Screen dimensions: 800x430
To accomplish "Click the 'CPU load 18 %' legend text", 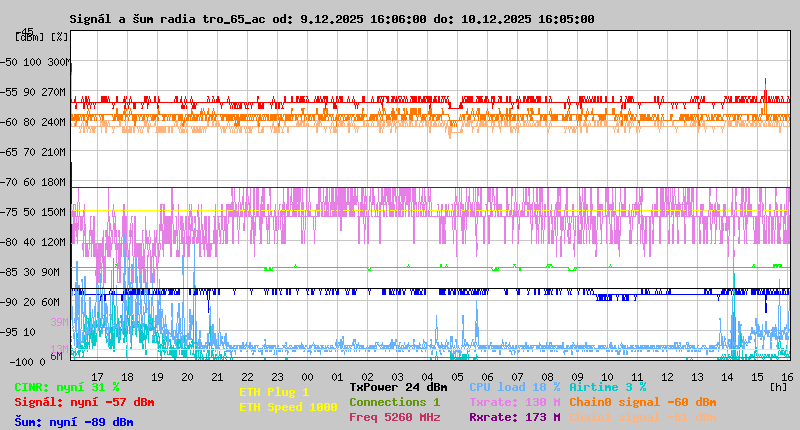I will [515, 387].
